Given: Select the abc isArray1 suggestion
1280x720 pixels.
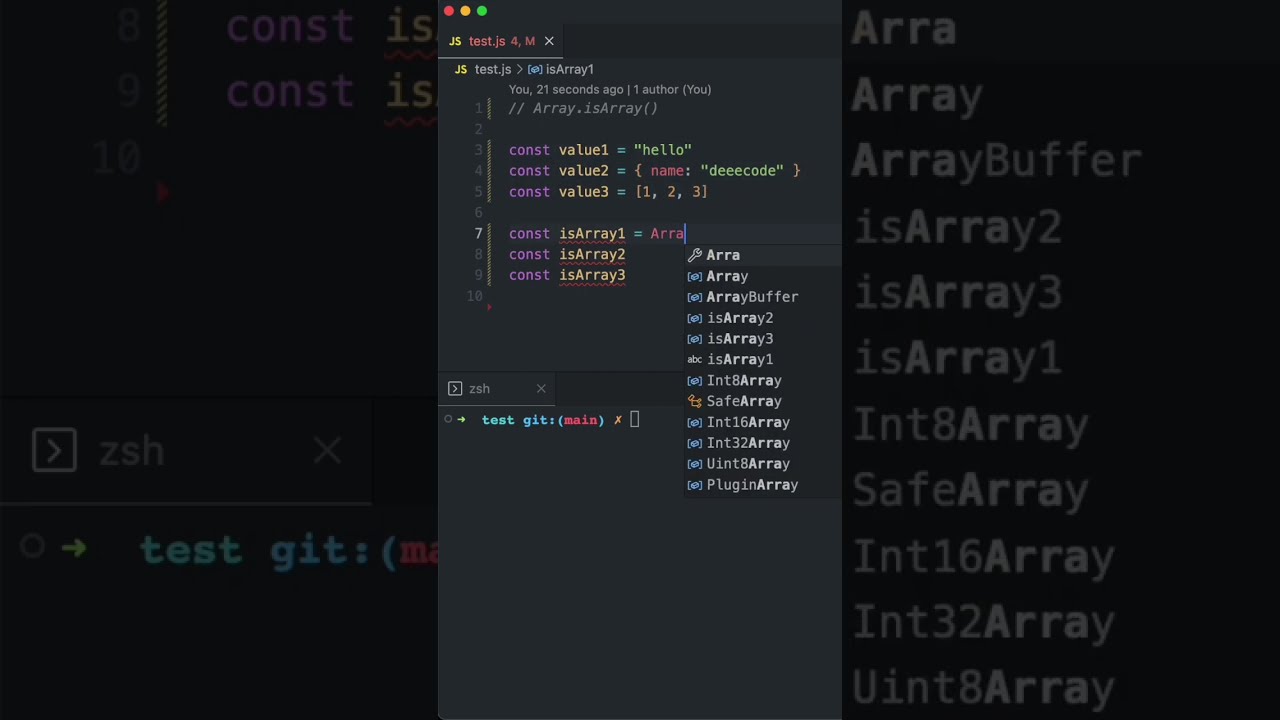Looking at the screenshot, I should click(763, 359).
